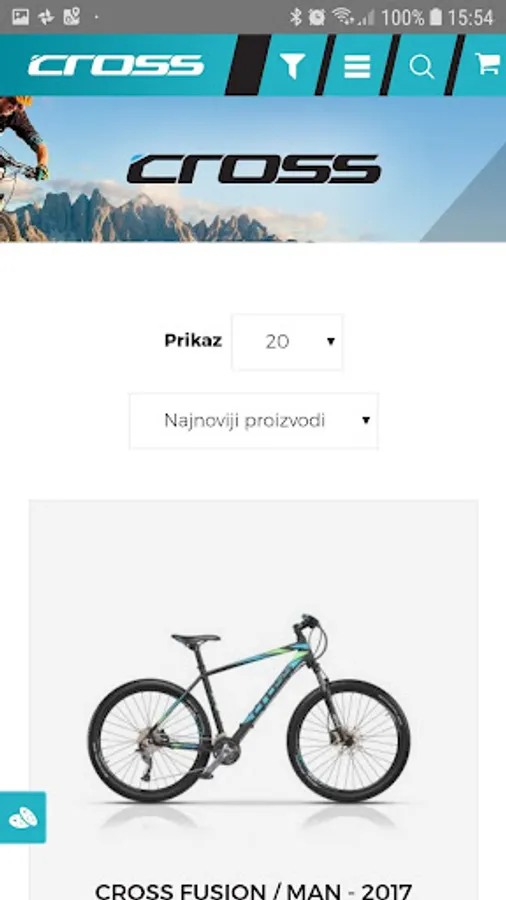Tap the battery status icon
Screen dimensions: 506x900
click(436, 17)
